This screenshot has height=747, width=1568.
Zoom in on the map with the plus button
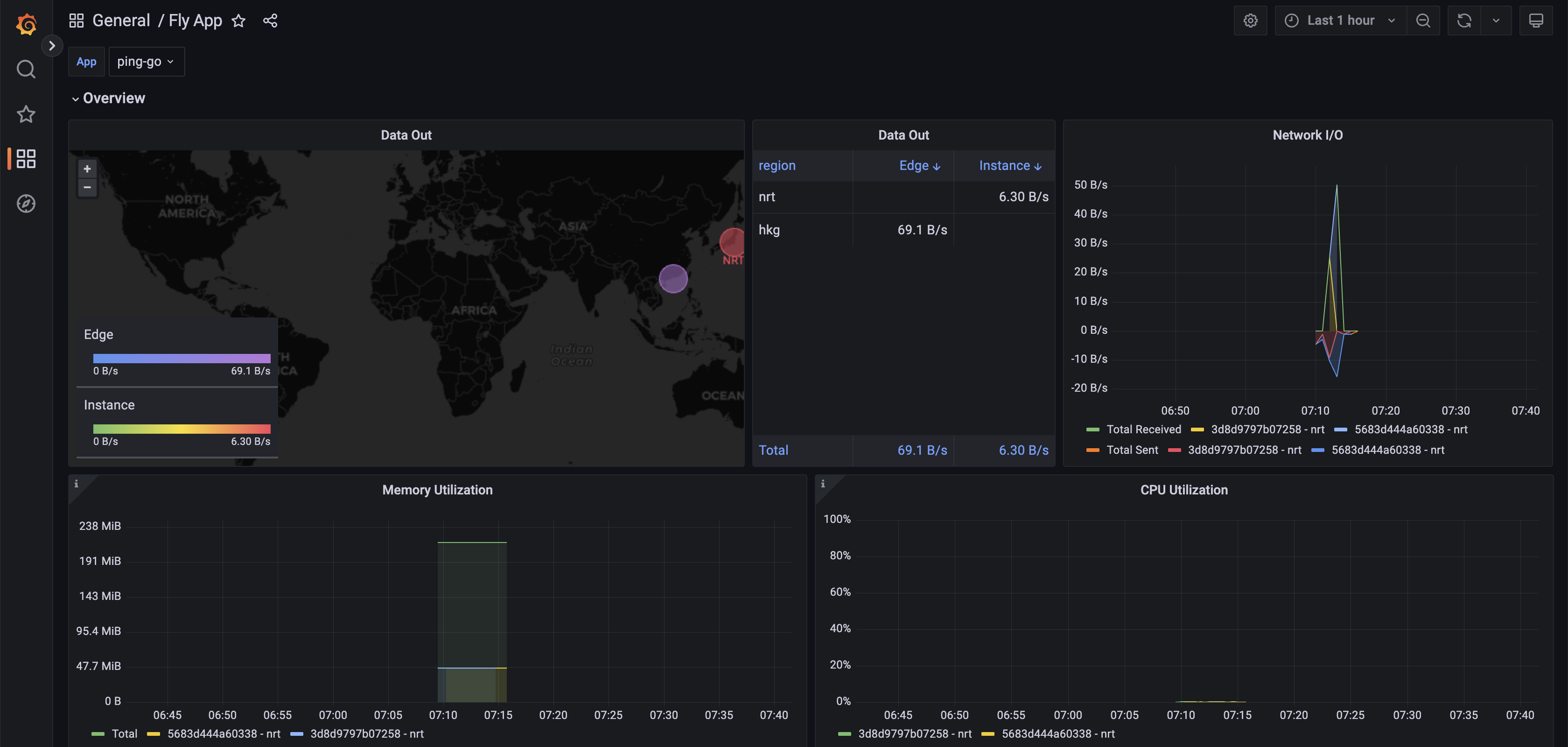point(87,169)
